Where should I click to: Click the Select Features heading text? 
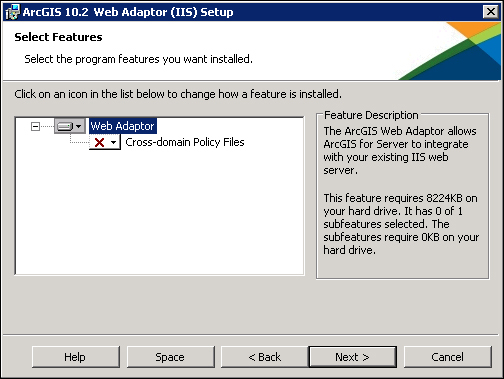[x=58, y=37]
